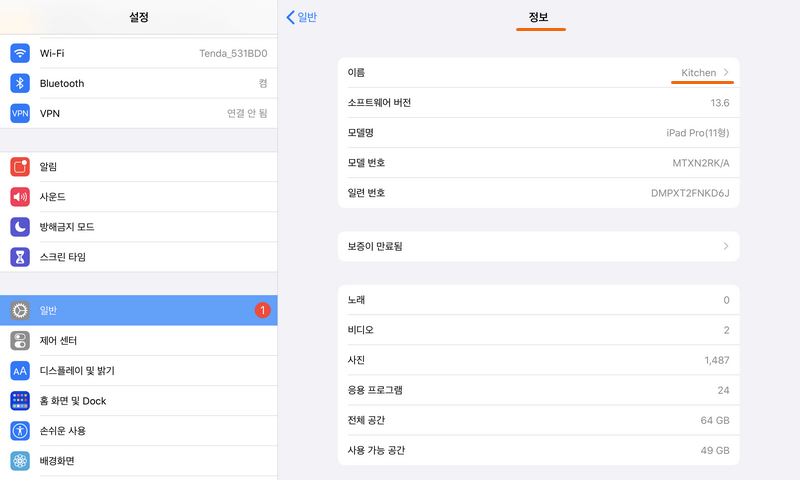The image size is (800, 480).
Task: Open the 보증이 만료됨 warranty row
Action: click(539, 246)
